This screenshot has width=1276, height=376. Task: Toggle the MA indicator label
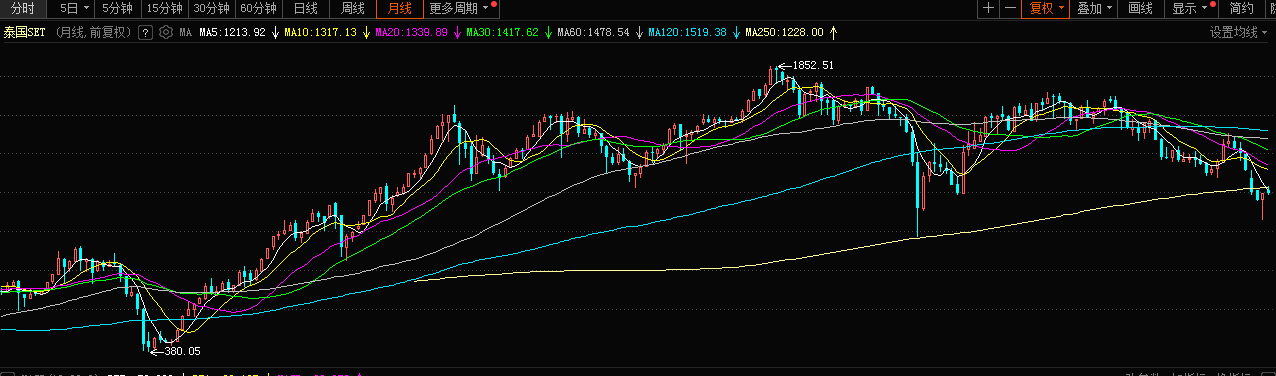pyautogui.click(x=185, y=32)
